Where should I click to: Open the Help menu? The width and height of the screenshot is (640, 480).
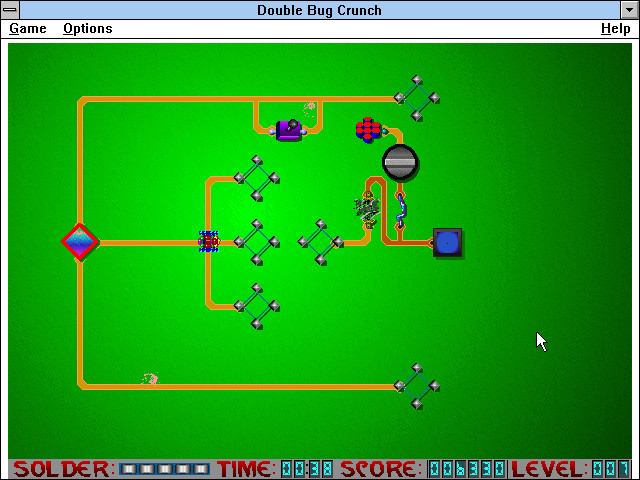coord(616,29)
